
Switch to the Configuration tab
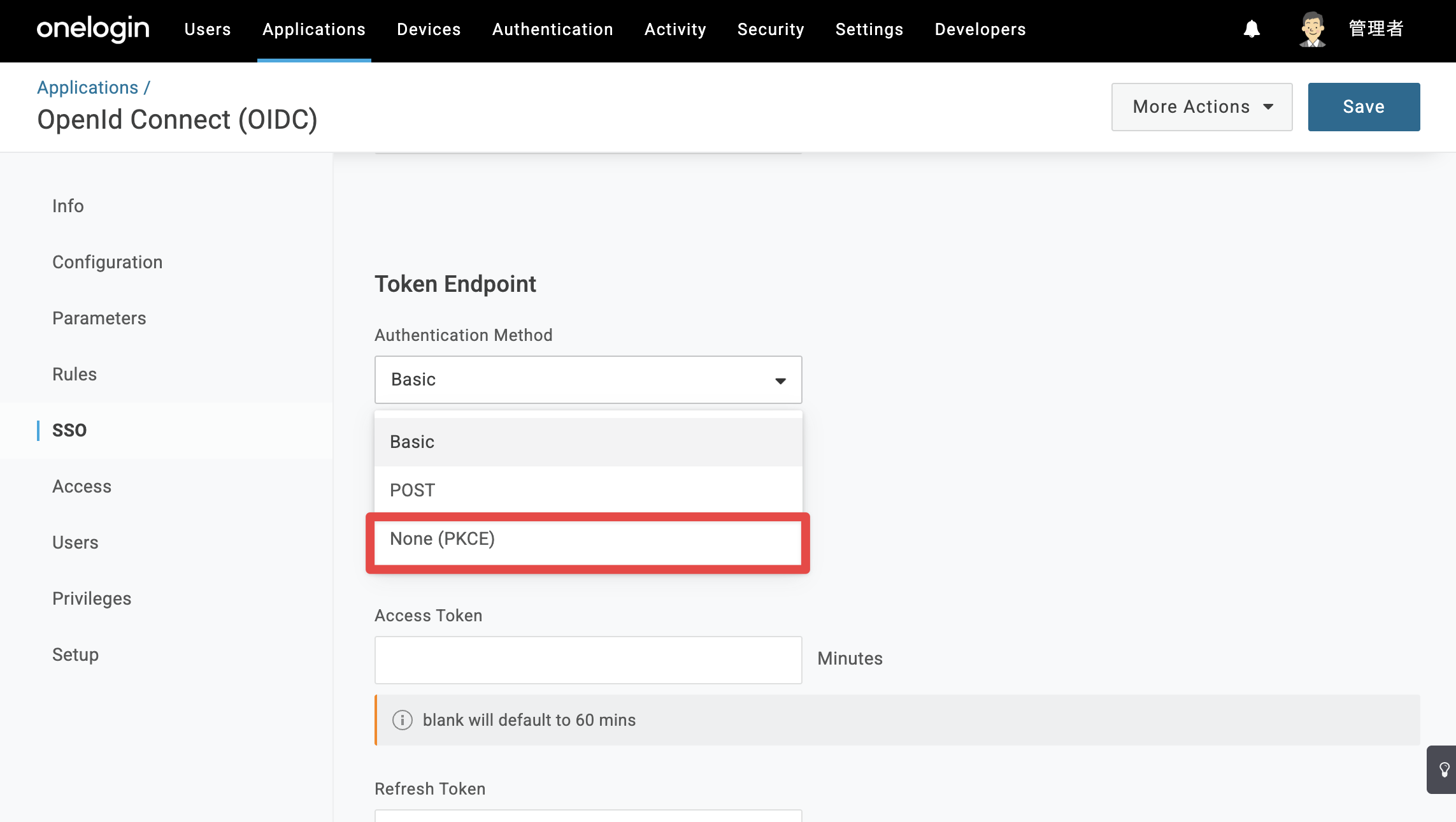click(x=108, y=262)
